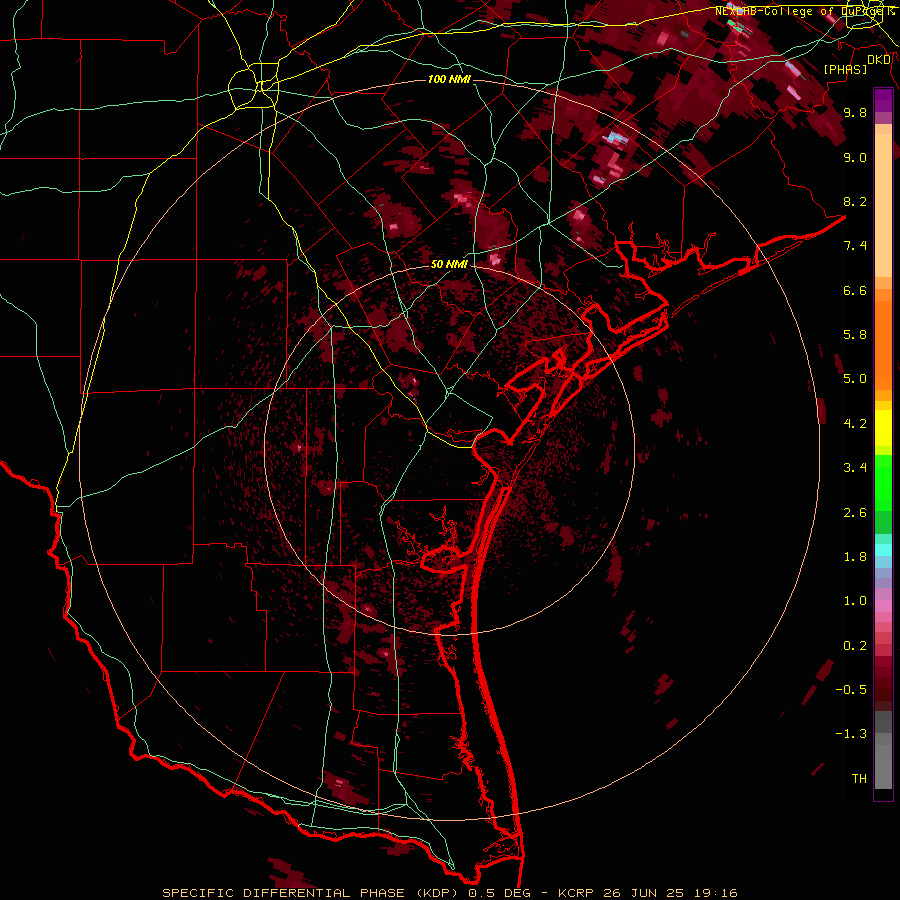900x900 pixels.
Task: Select the 1.0 value on the scale
Action: [x=855, y=601]
